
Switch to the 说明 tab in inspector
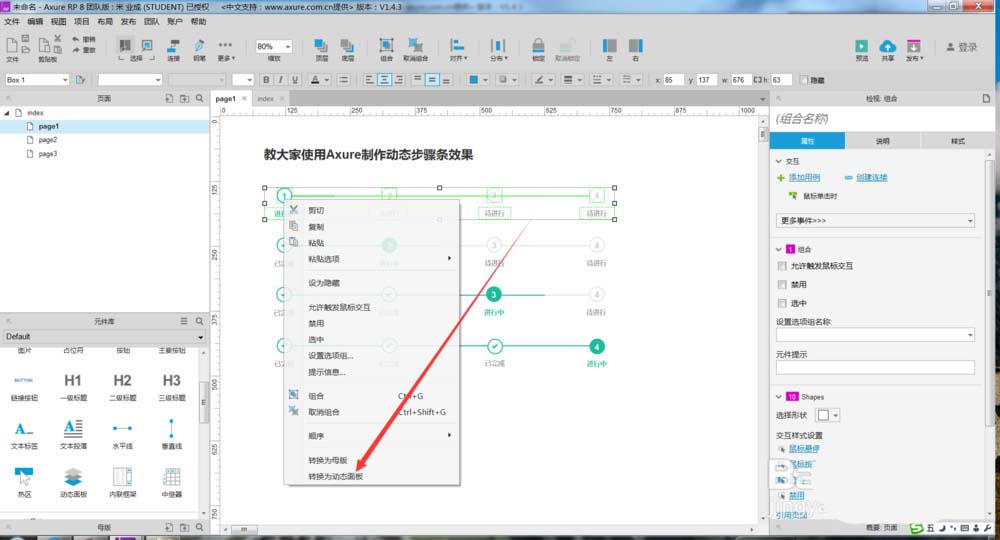tap(883, 141)
